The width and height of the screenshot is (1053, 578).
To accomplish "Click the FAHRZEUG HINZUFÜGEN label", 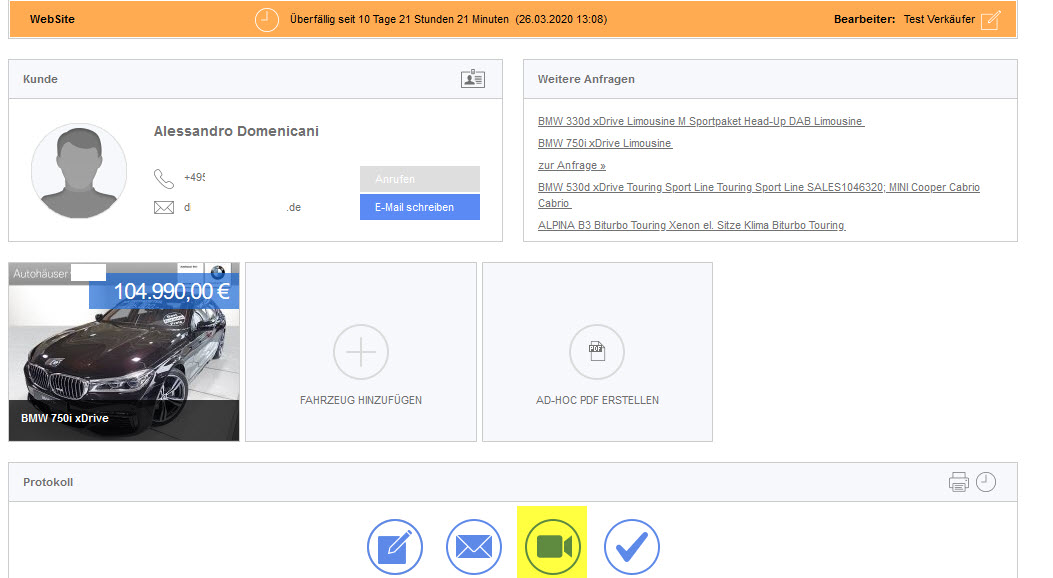I will (361, 400).
